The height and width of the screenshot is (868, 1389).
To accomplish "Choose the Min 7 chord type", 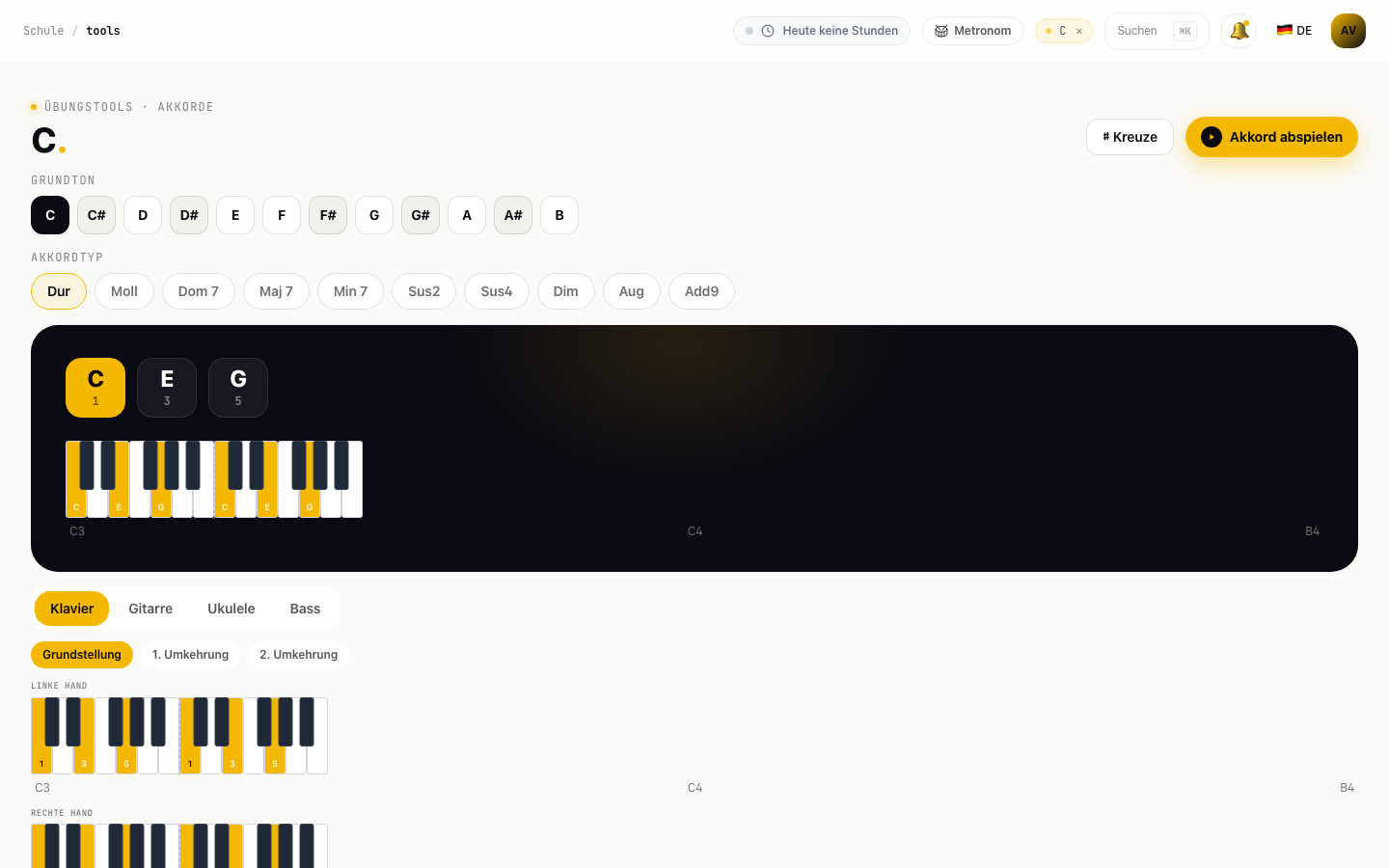I will pos(350,291).
